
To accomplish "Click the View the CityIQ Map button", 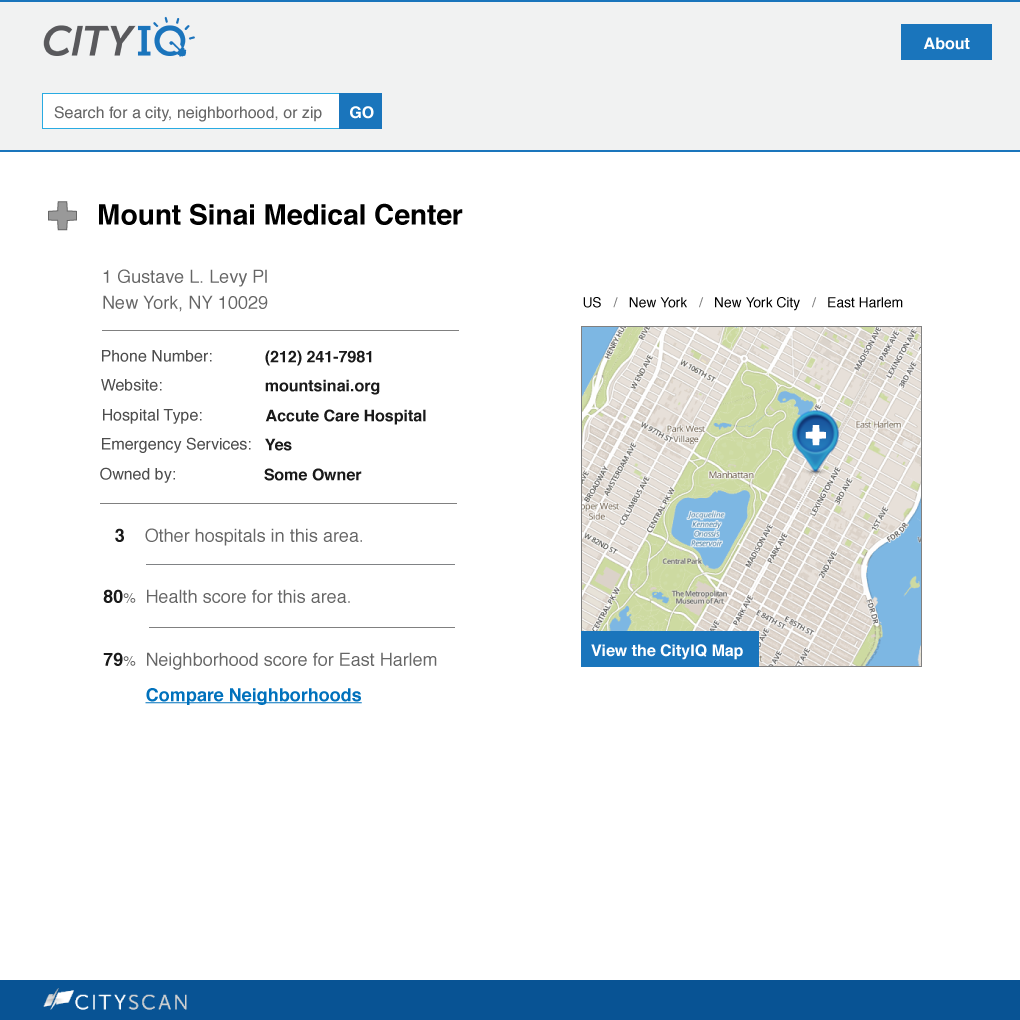I will [x=668, y=650].
